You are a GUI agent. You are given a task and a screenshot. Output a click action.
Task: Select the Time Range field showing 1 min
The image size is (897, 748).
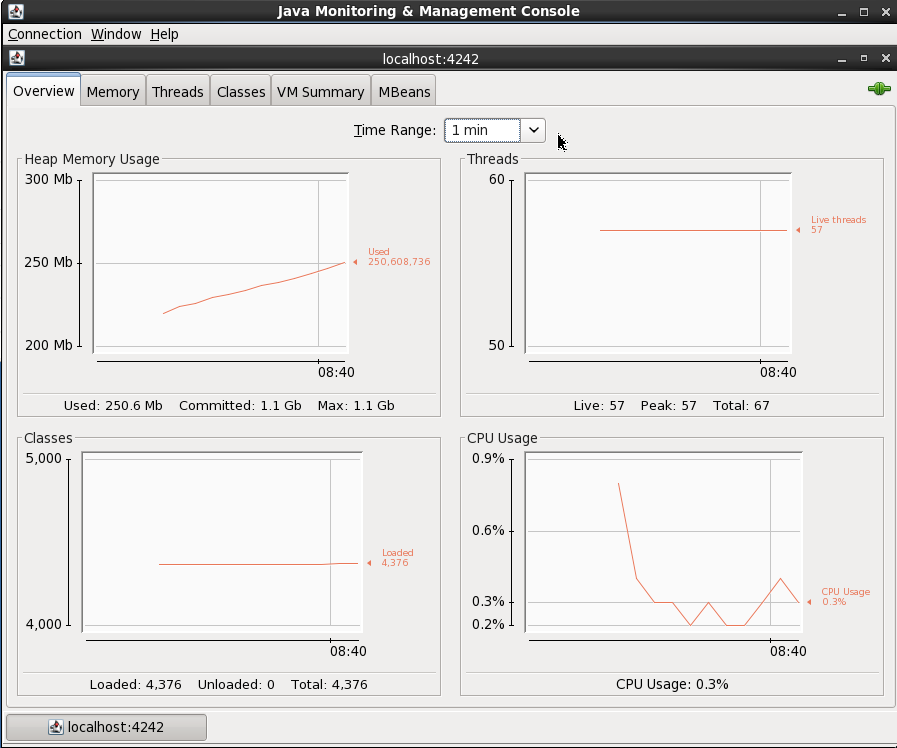coord(483,130)
